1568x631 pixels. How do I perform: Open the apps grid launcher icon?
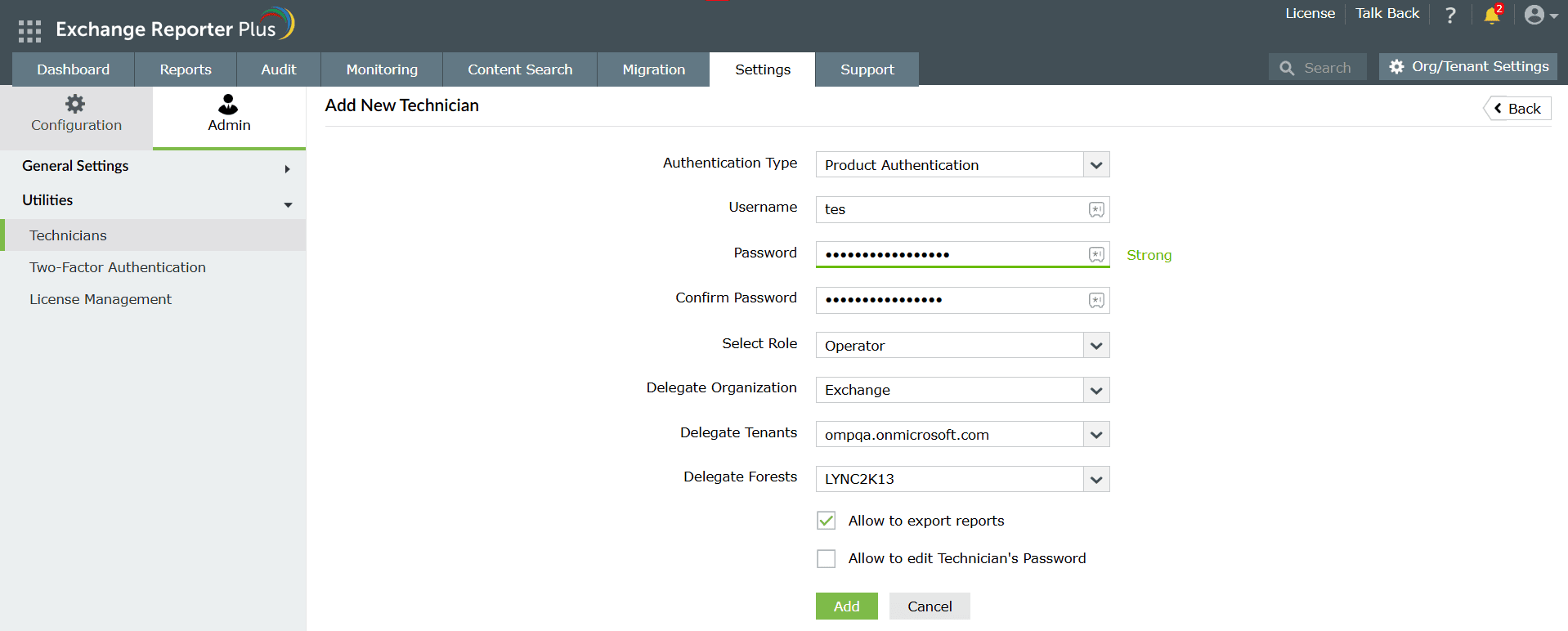[x=29, y=31]
